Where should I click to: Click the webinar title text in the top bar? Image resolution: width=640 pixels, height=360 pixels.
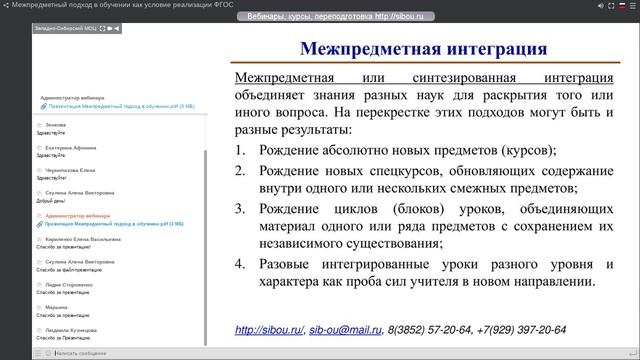click(x=122, y=5)
